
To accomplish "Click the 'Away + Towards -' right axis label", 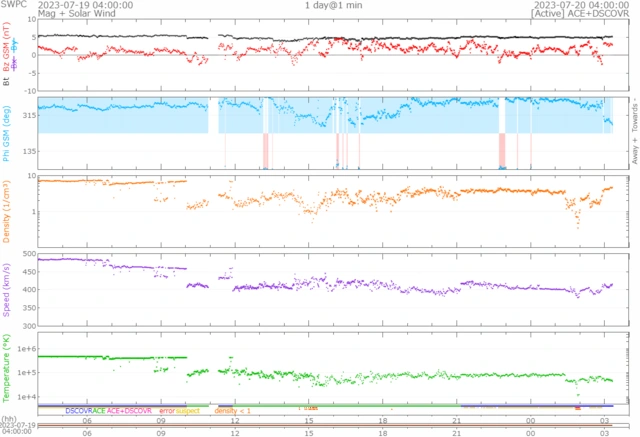I will click(632, 130).
